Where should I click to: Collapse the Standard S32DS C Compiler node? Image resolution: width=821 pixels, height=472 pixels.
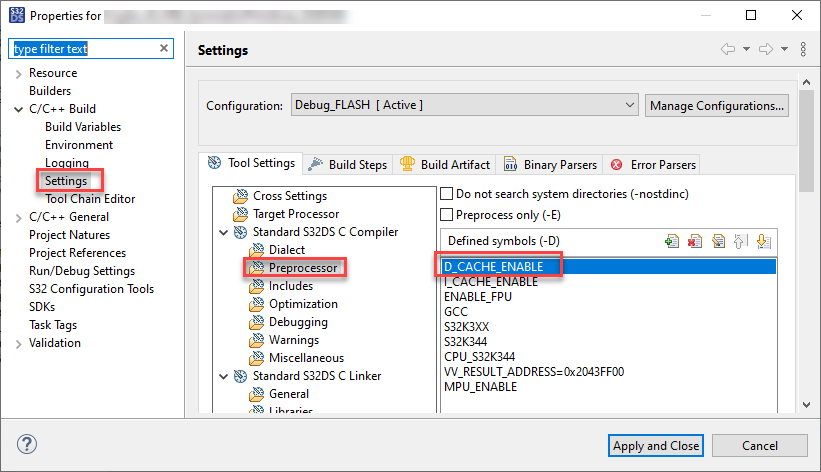(223, 232)
